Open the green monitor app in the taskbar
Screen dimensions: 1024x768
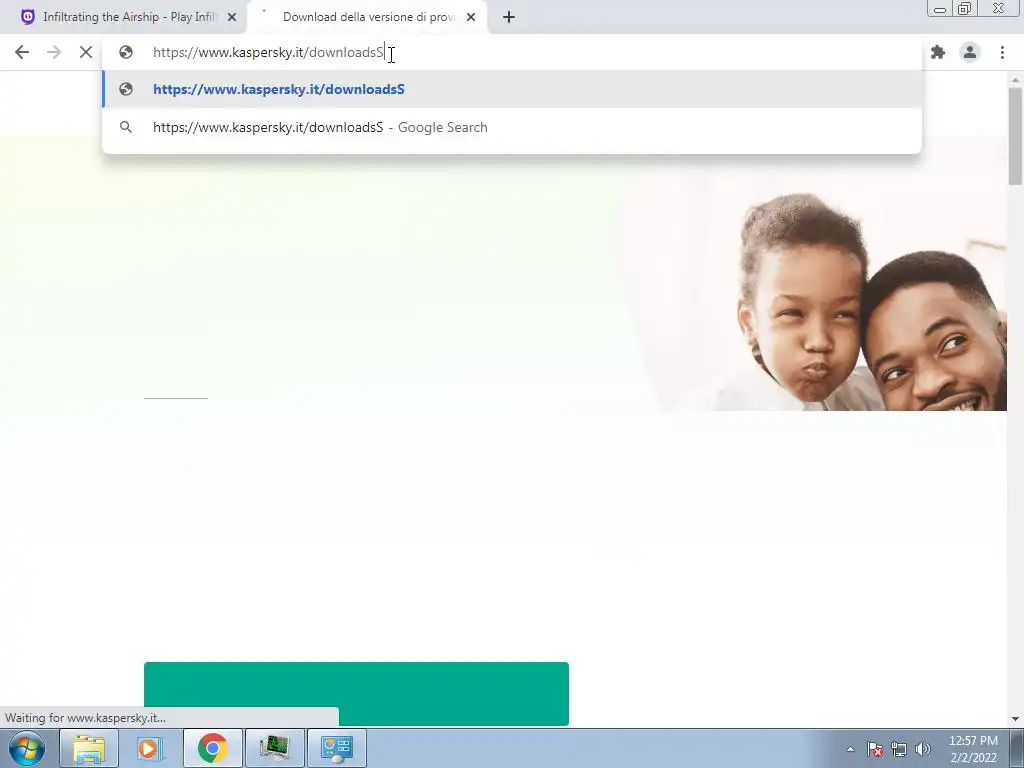[x=274, y=748]
